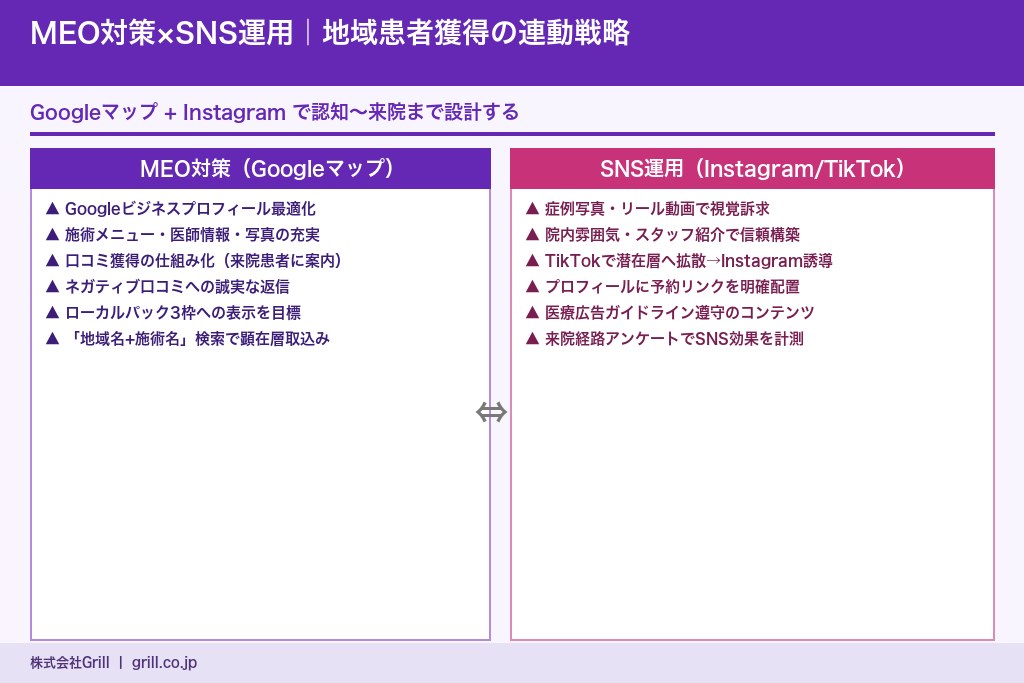Expand the SNS運用（Instagram/TikTok）panel header
This screenshot has width=1024, height=683.
[x=752, y=168]
